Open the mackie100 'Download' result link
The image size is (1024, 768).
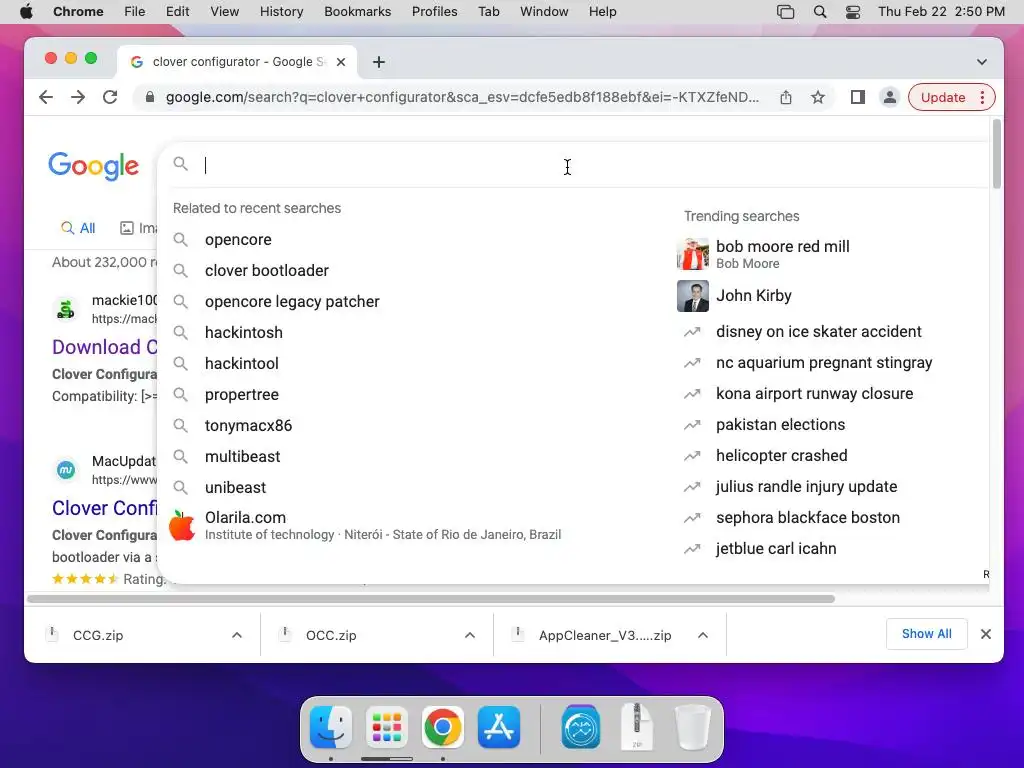104,347
